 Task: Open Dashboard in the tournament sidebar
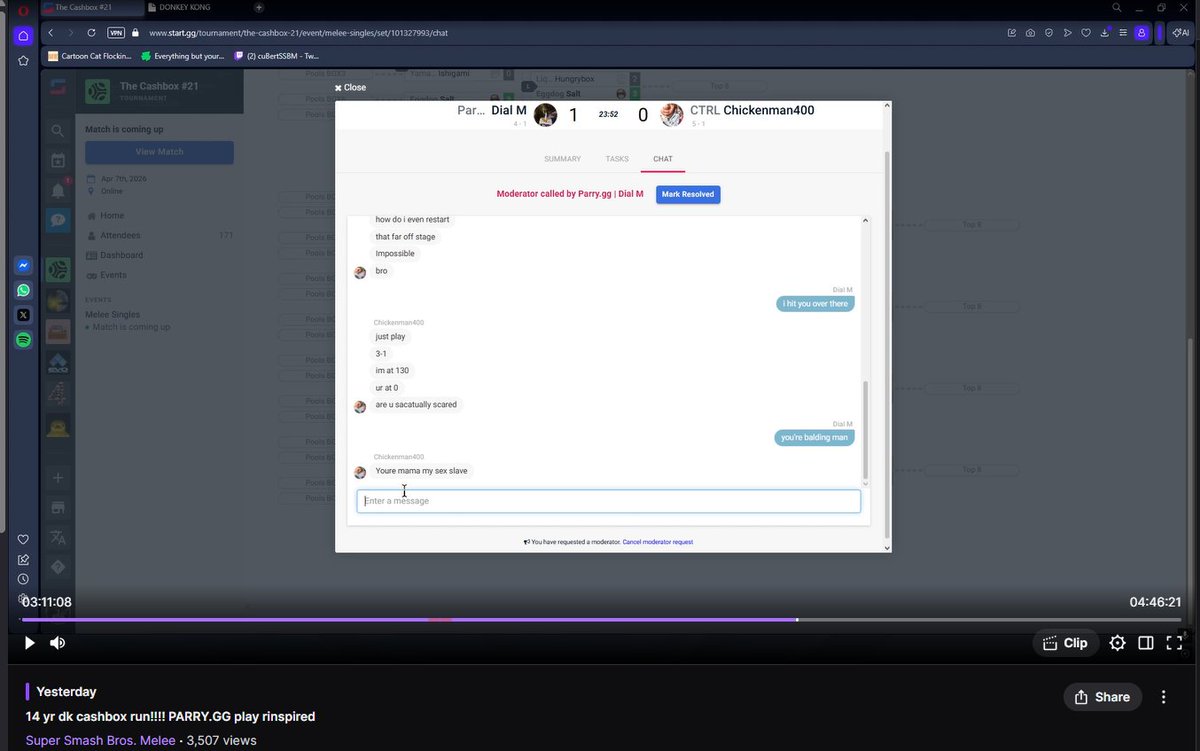coord(120,255)
